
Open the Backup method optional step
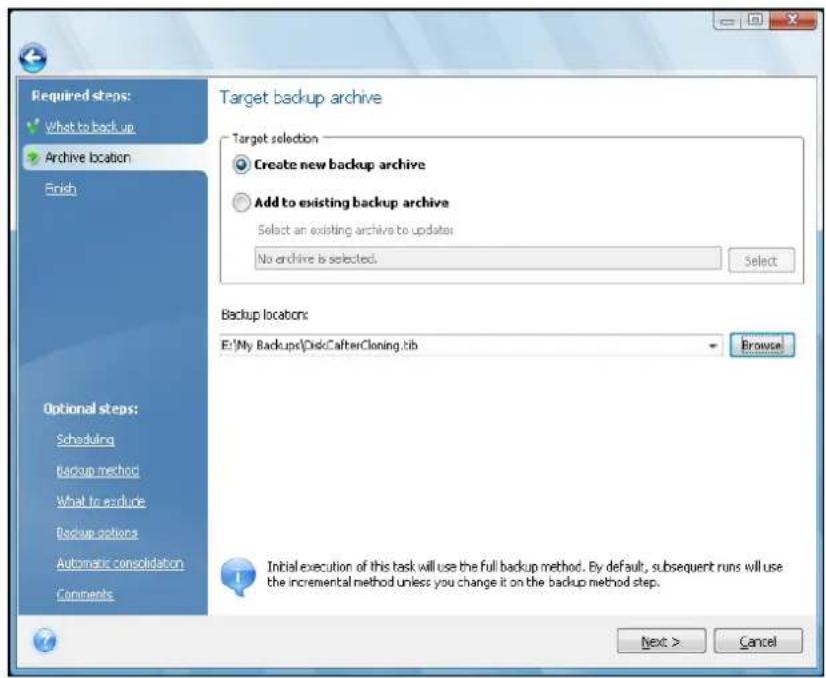98,470
